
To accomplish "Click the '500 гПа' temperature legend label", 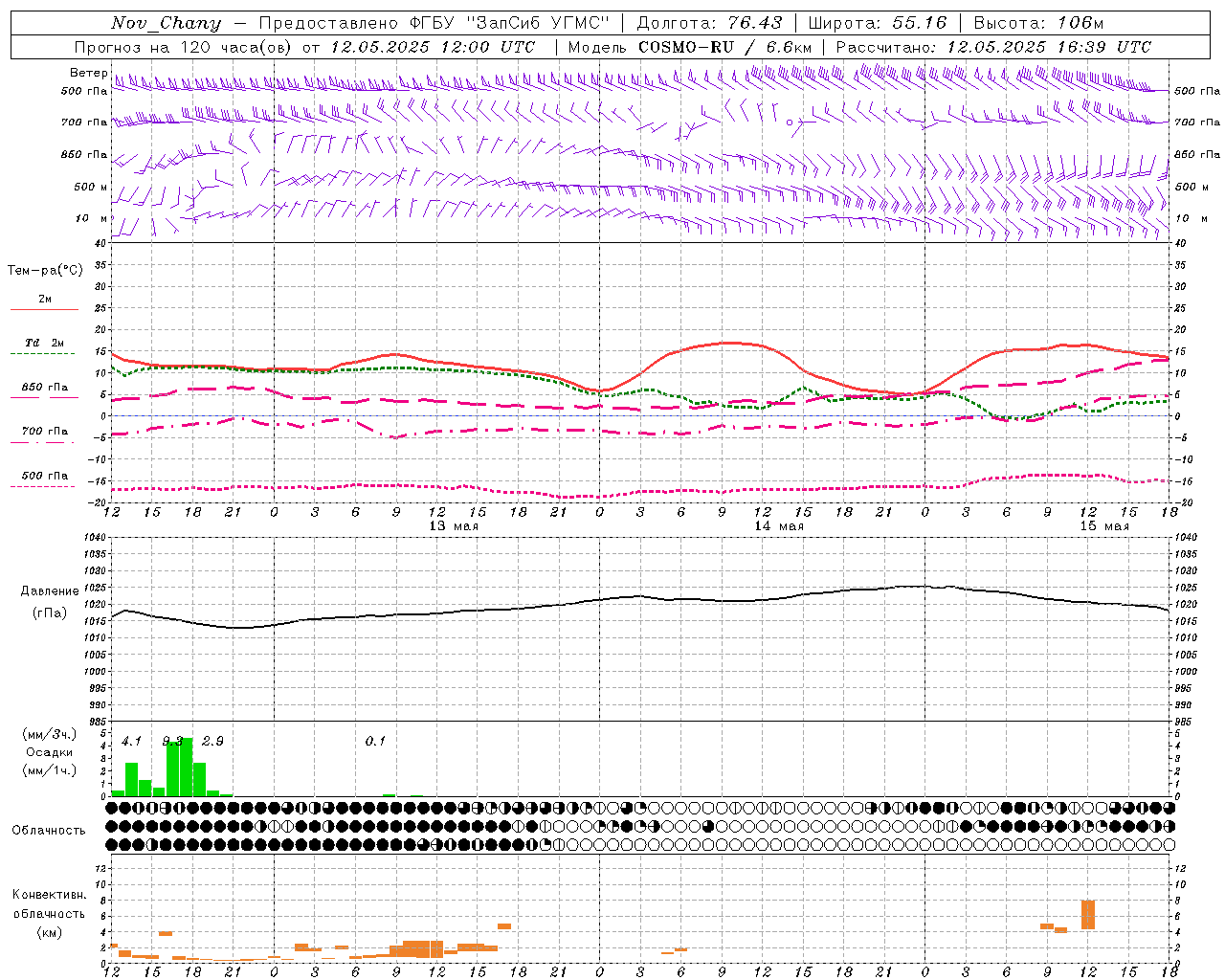I will [x=45, y=476].
